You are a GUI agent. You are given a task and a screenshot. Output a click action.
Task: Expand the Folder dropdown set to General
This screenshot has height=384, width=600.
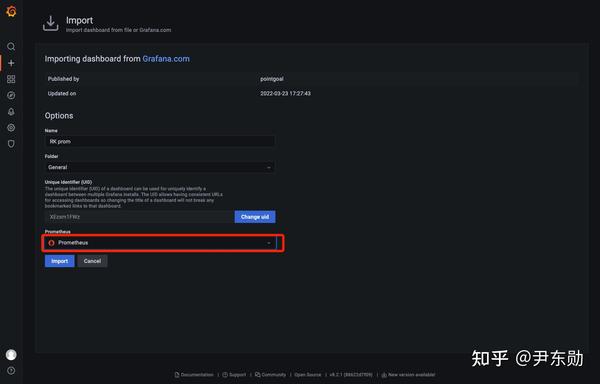pyautogui.click(x=160, y=167)
